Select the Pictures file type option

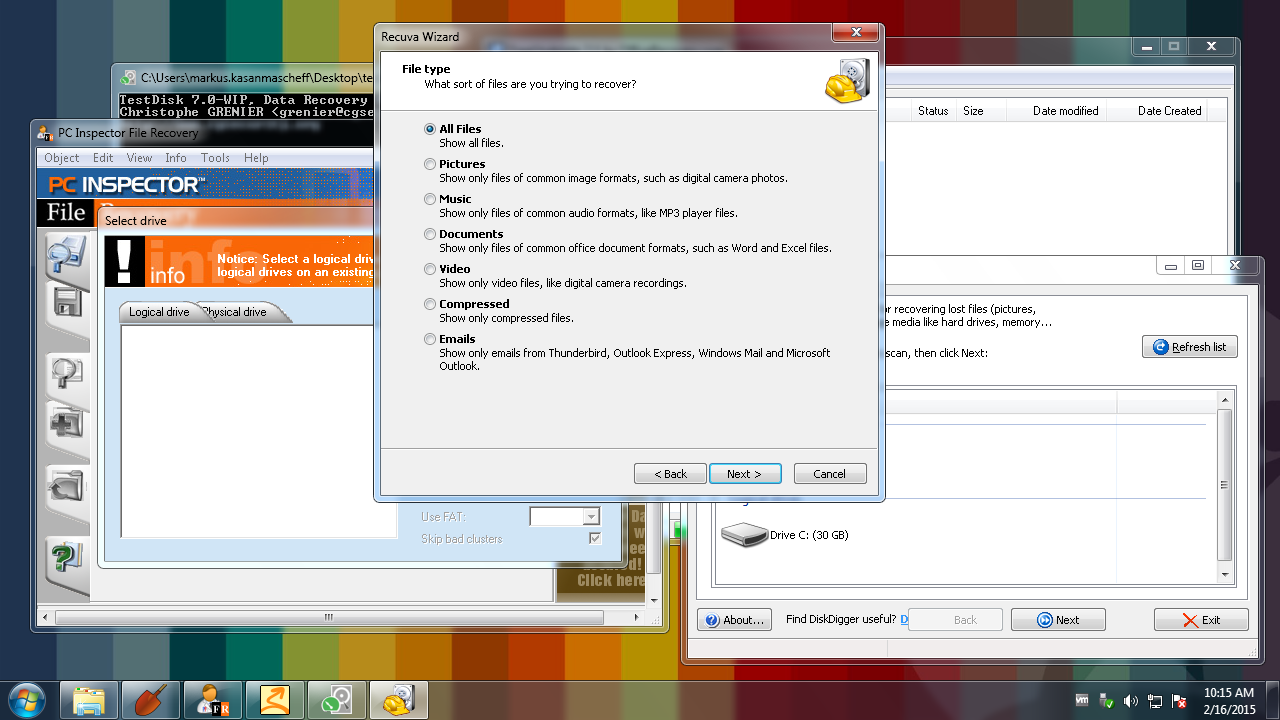tap(430, 164)
